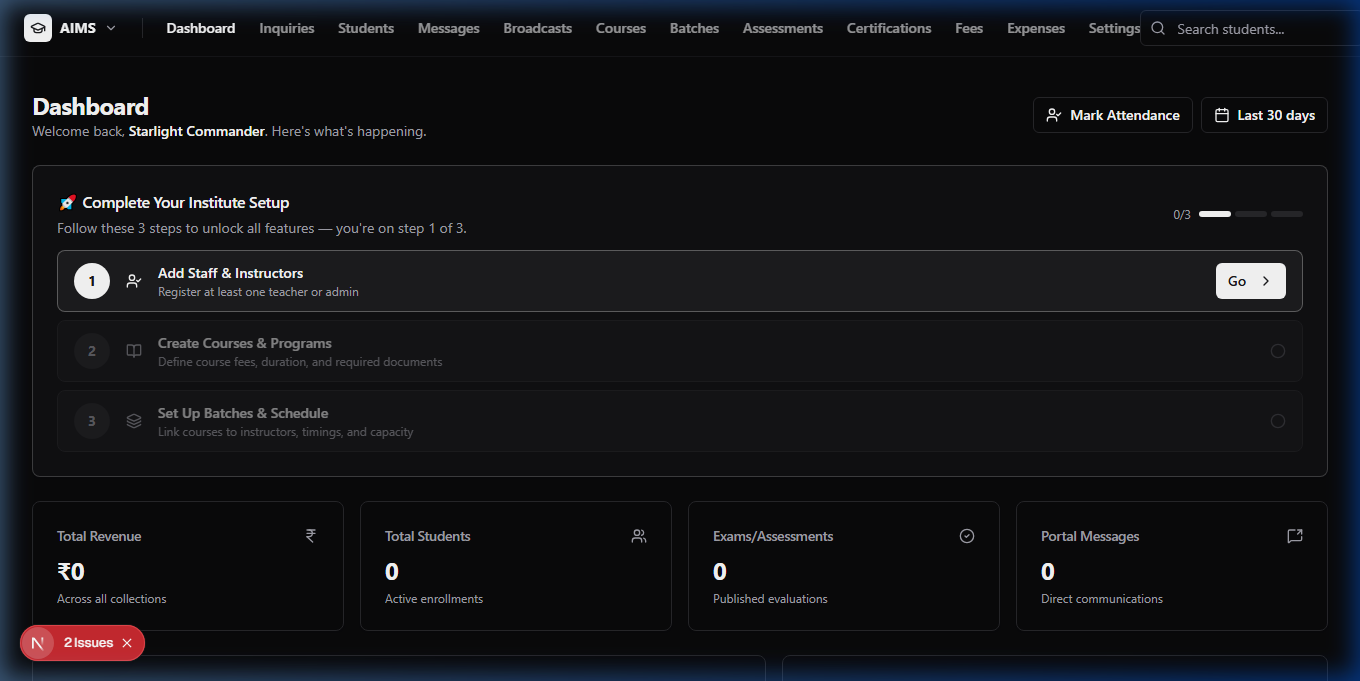Click the book icon beside Create Courses & Programs
The image size is (1360, 681).
(x=134, y=351)
